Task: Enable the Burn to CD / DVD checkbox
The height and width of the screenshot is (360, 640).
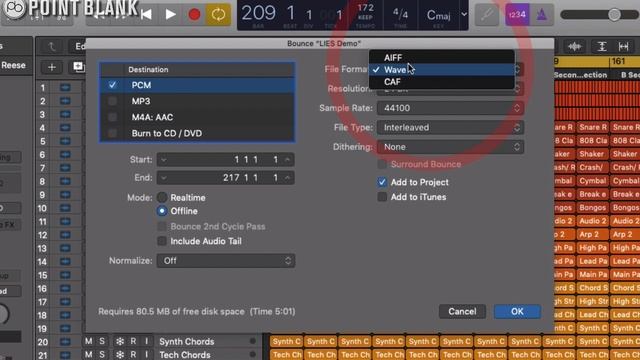Action: [x=112, y=133]
